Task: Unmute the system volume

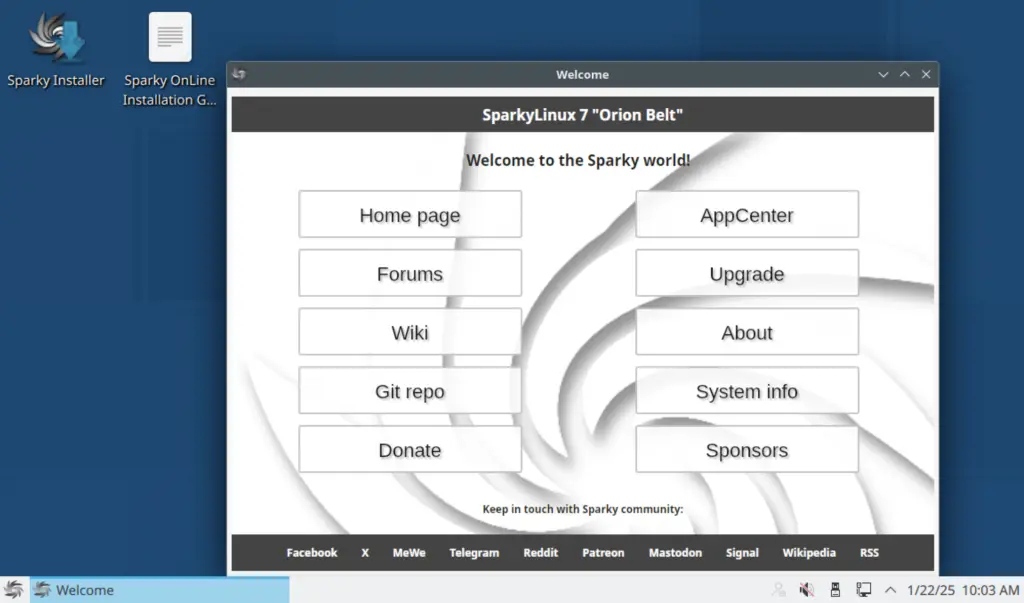Action: point(807,589)
